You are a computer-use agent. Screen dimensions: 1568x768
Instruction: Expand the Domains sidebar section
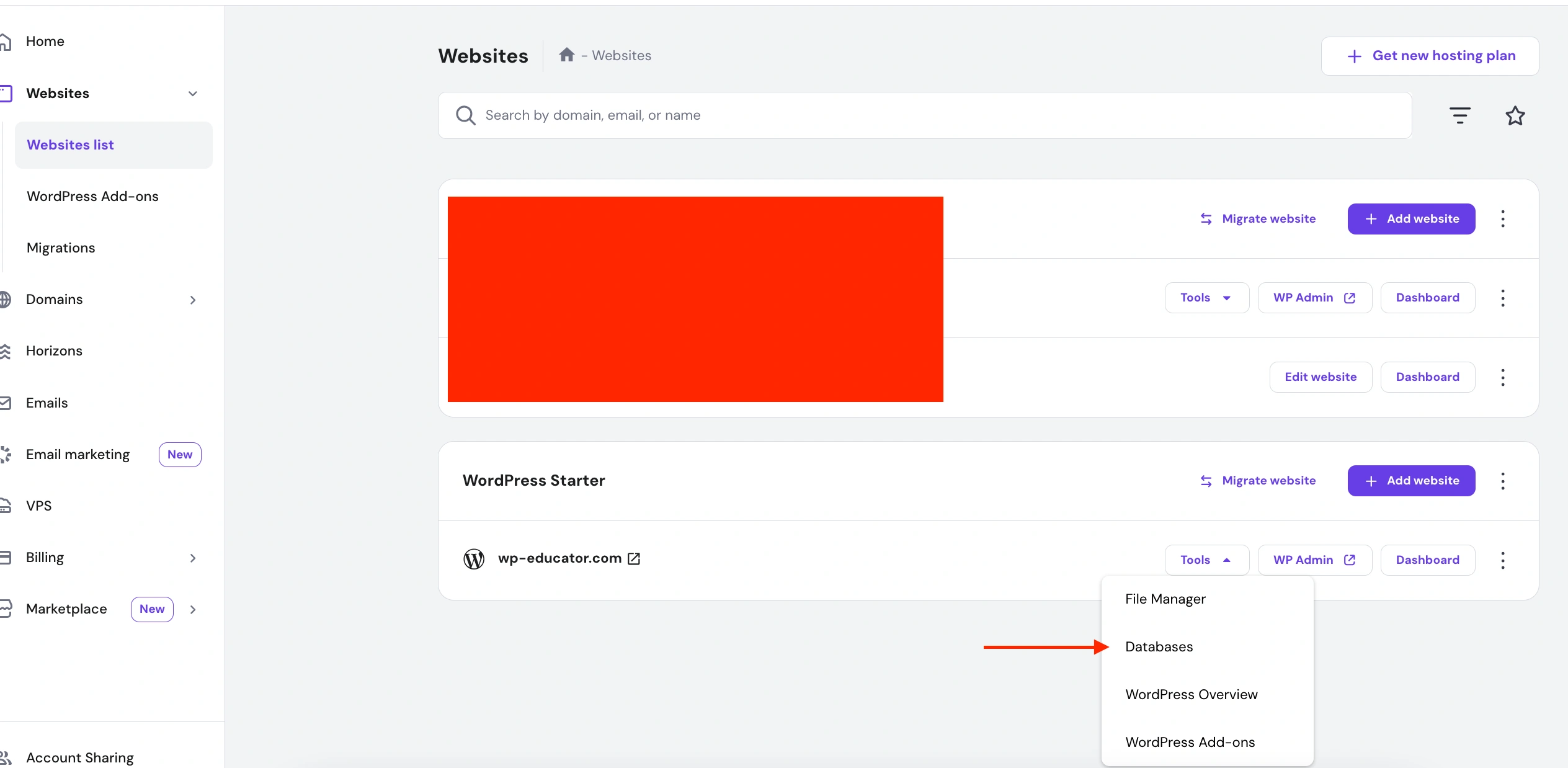pyautogui.click(x=192, y=300)
